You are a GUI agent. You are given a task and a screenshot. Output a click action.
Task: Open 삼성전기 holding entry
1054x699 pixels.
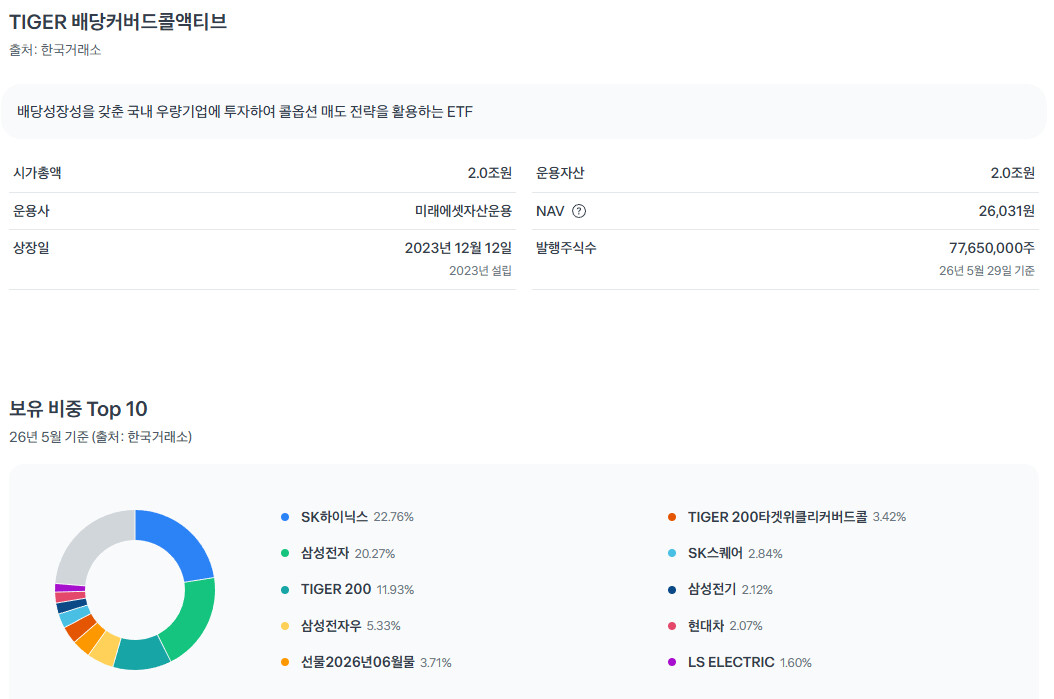tap(712, 589)
